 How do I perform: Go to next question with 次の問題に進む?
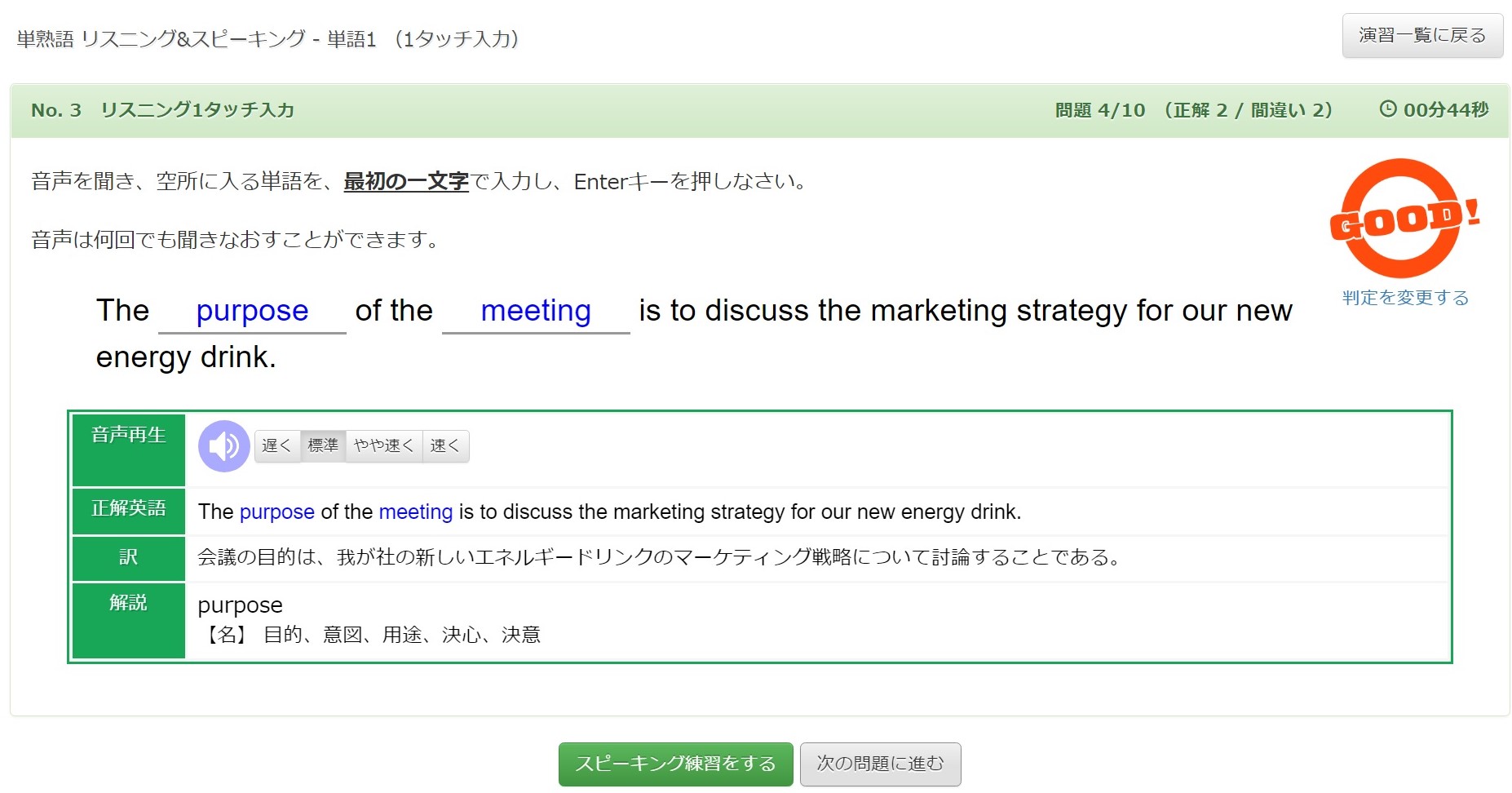(880, 764)
